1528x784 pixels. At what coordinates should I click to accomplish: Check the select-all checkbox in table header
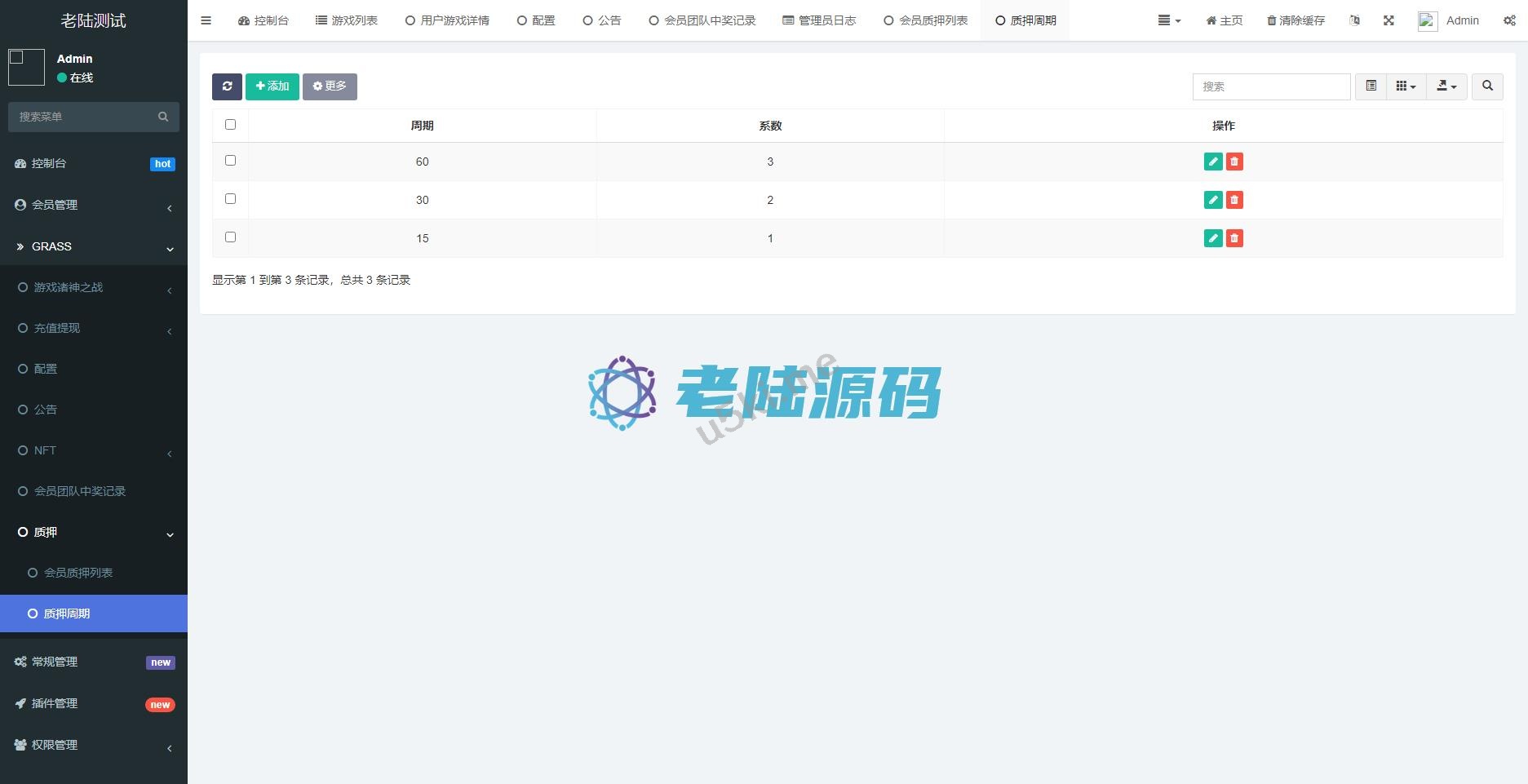click(x=230, y=125)
